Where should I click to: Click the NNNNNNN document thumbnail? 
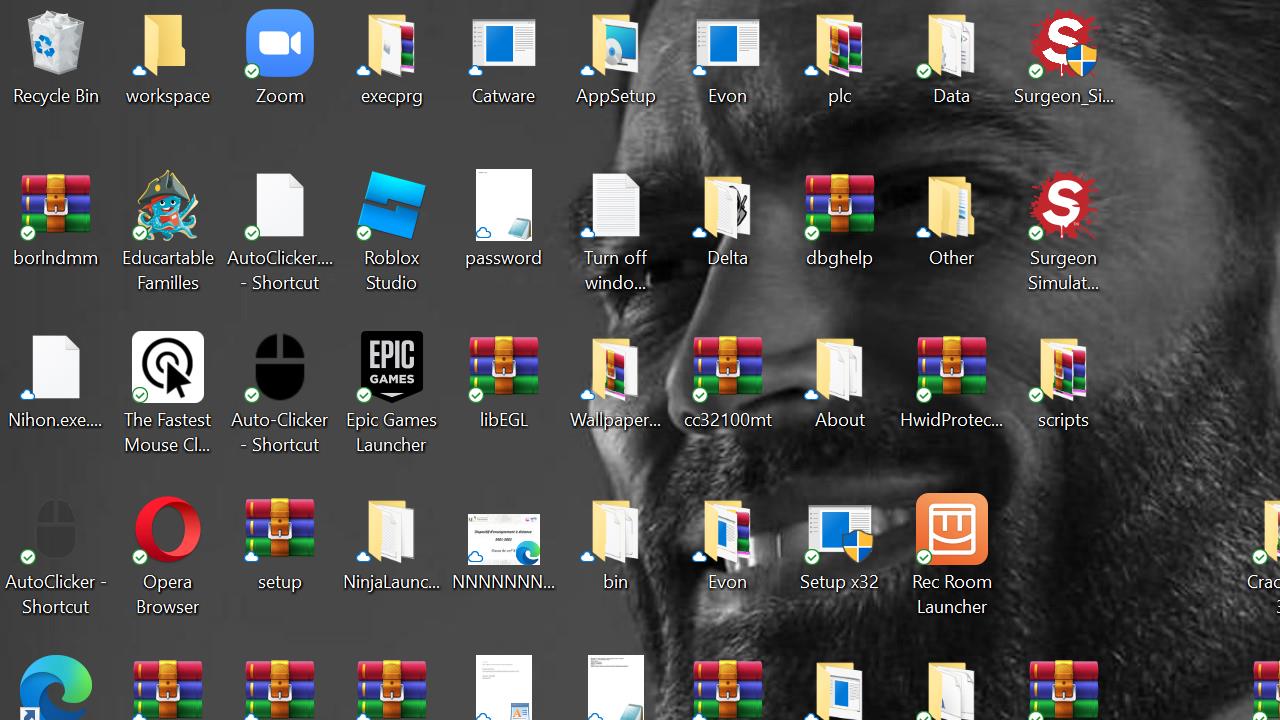tap(503, 538)
